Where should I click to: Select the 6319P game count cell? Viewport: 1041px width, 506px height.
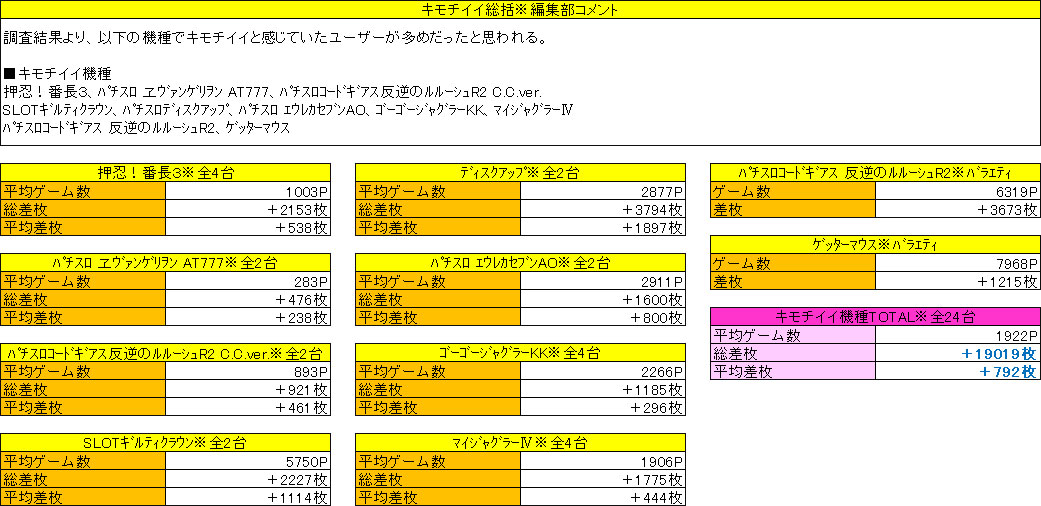957,191
